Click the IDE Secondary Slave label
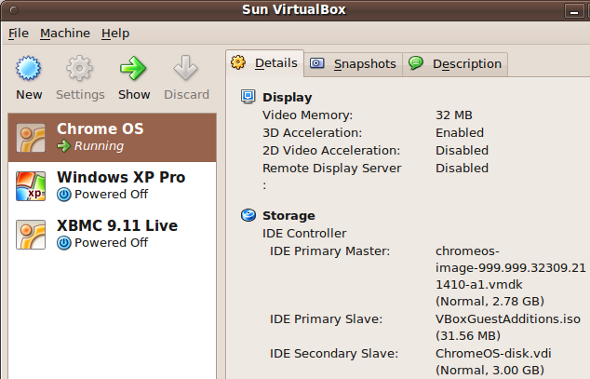Image resolution: width=590 pixels, height=379 pixels. [334, 353]
